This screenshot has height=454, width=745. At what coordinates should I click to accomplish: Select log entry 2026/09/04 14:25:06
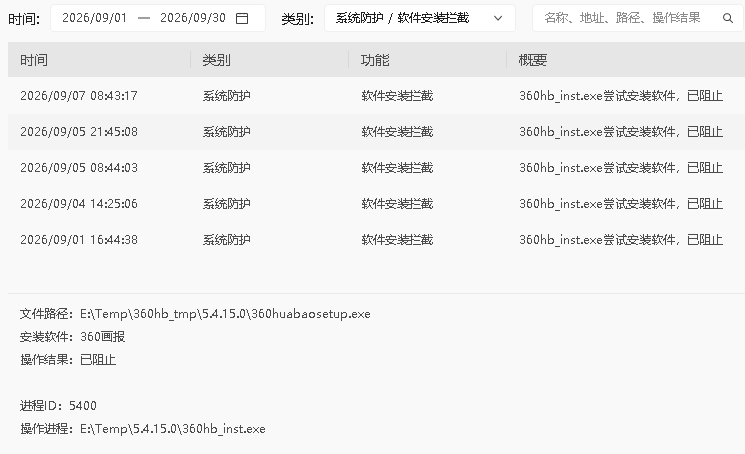[376, 204]
